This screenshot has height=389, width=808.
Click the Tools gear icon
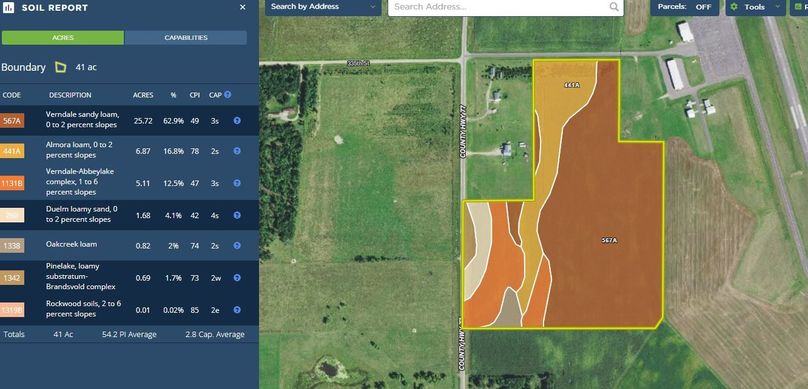click(x=734, y=7)
